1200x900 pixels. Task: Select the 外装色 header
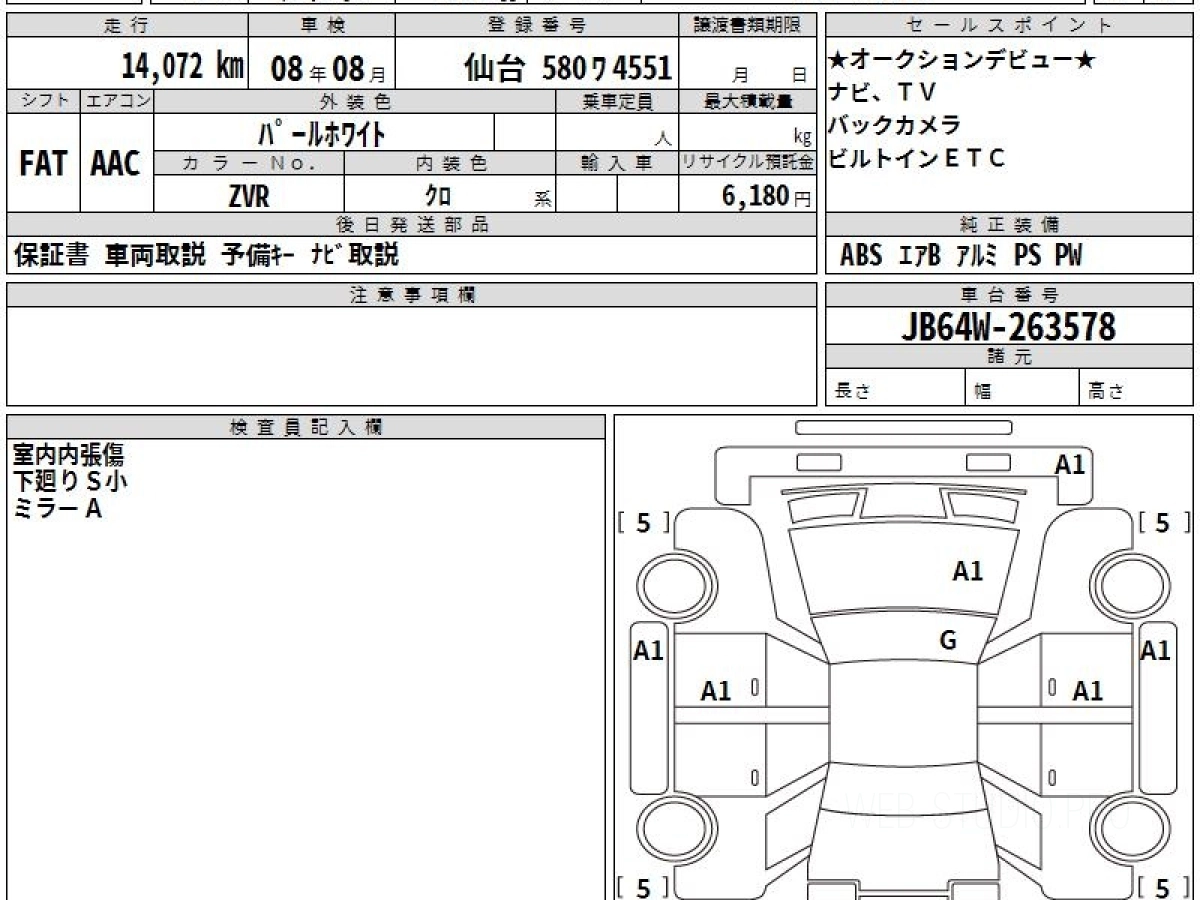[x=355, y=101]
